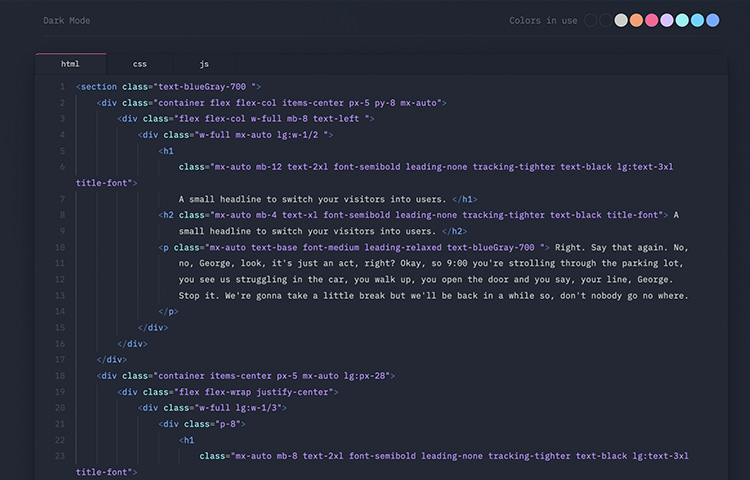The height and width of the screenshot is (480, 750).
Task: Click "no, George, look" text on line 11
Action: pyautogui.click(x=220, y=263)
